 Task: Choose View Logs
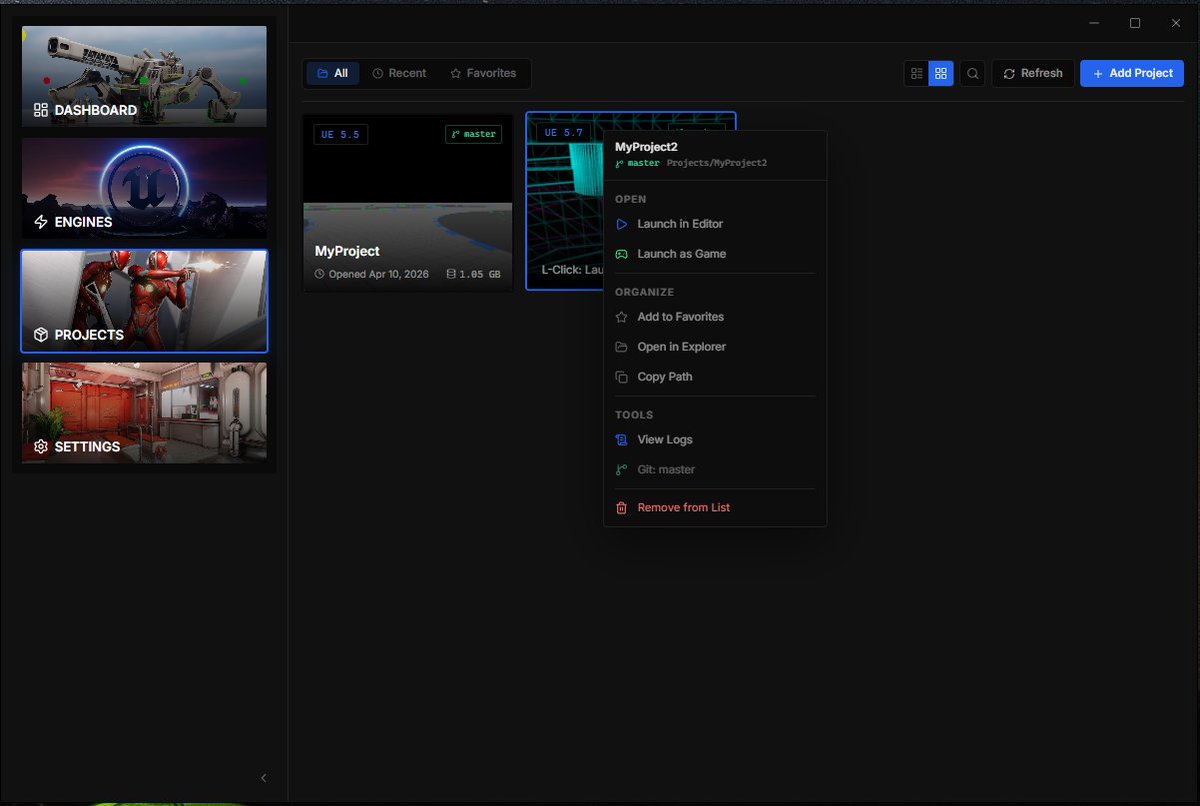click(x=715, y=440)
